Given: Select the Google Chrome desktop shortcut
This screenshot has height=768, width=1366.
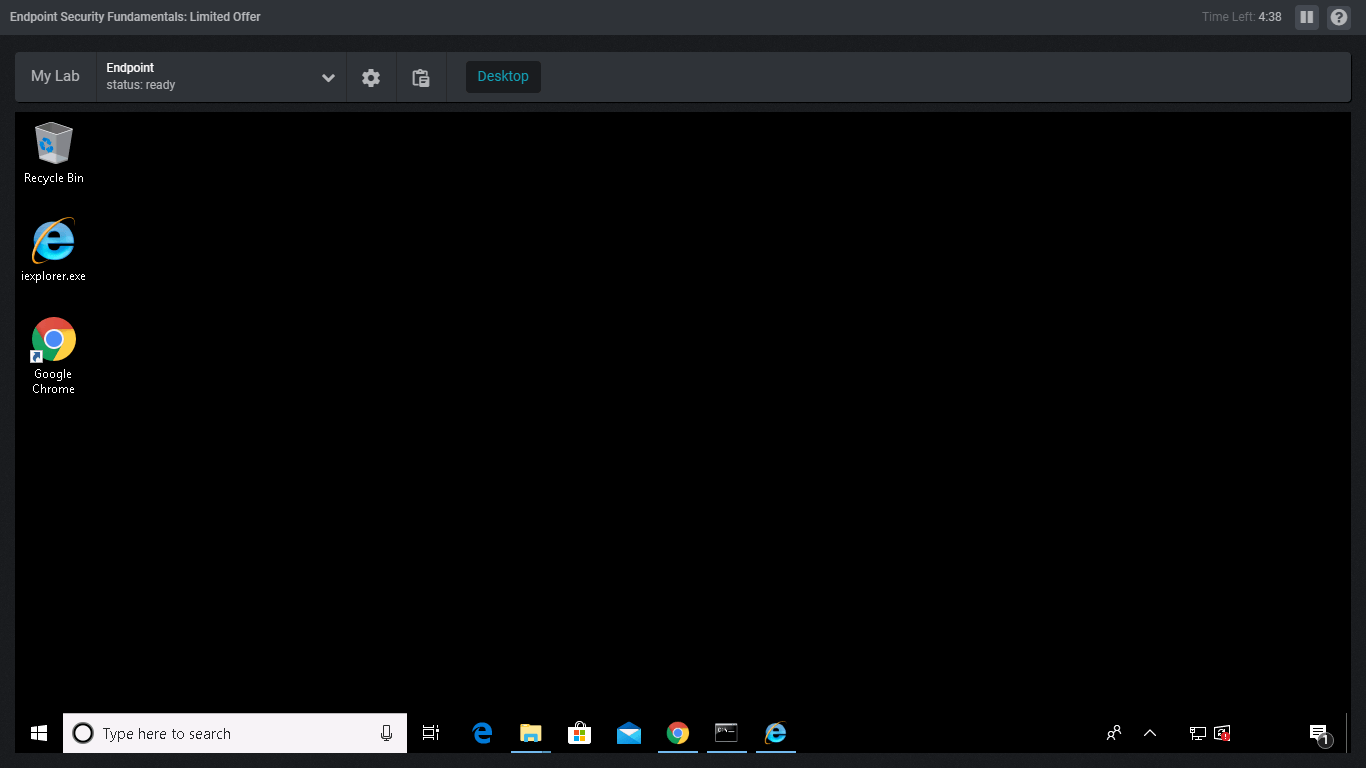Looking at the screenshot, I should 54,355.
